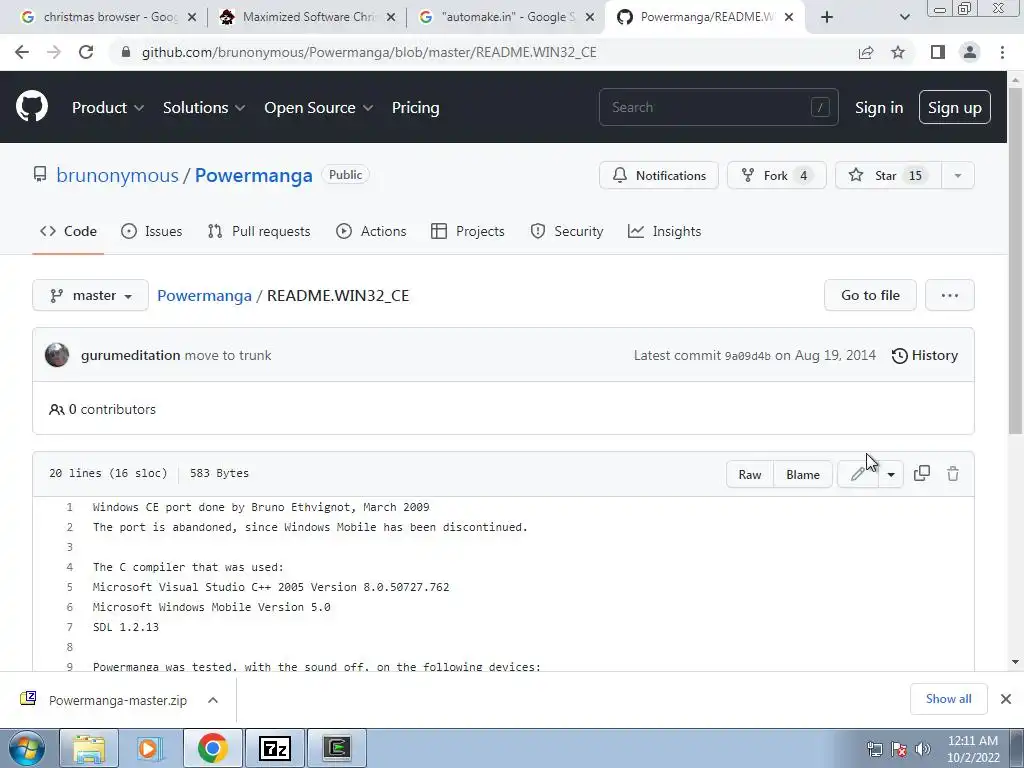1024x768 pixels.
Task: Go back using browser back arrow
Action: pos(22,52)
